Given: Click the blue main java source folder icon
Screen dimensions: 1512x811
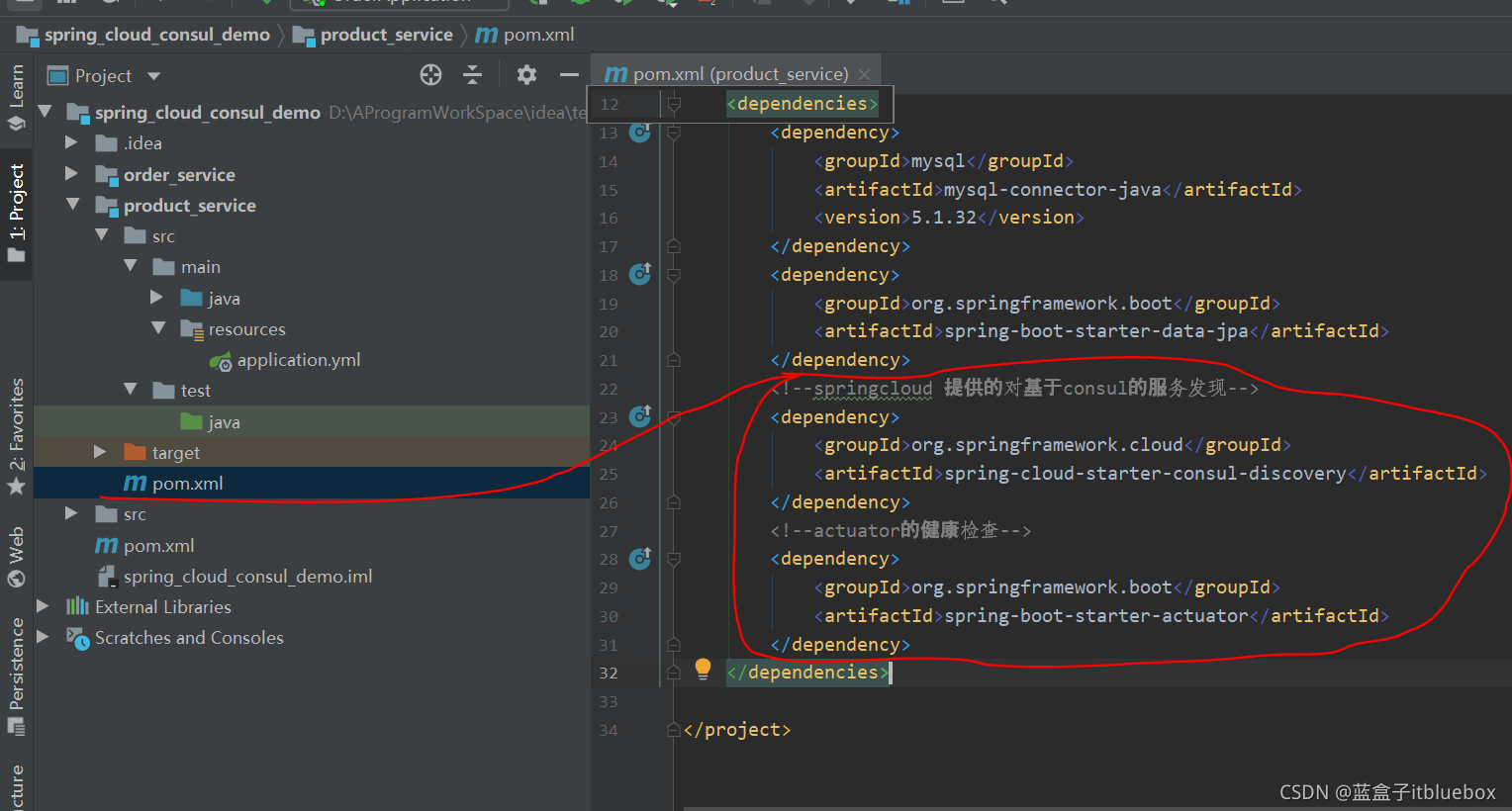Looking at the screenshot, I should [192, 299].
